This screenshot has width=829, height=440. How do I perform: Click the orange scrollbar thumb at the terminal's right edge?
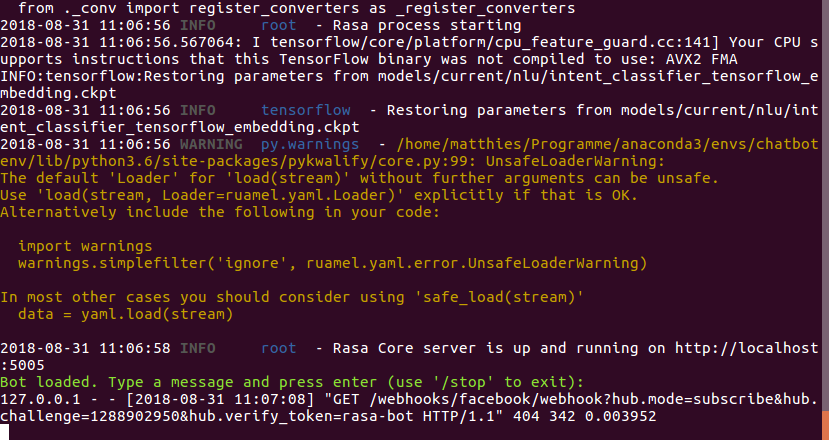click(x=826, y=425)
